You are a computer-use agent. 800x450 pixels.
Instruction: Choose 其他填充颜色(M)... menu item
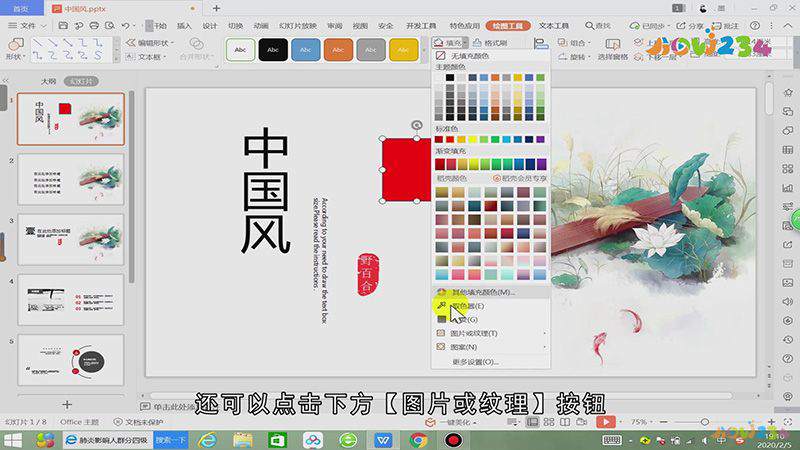click(491, 292)
